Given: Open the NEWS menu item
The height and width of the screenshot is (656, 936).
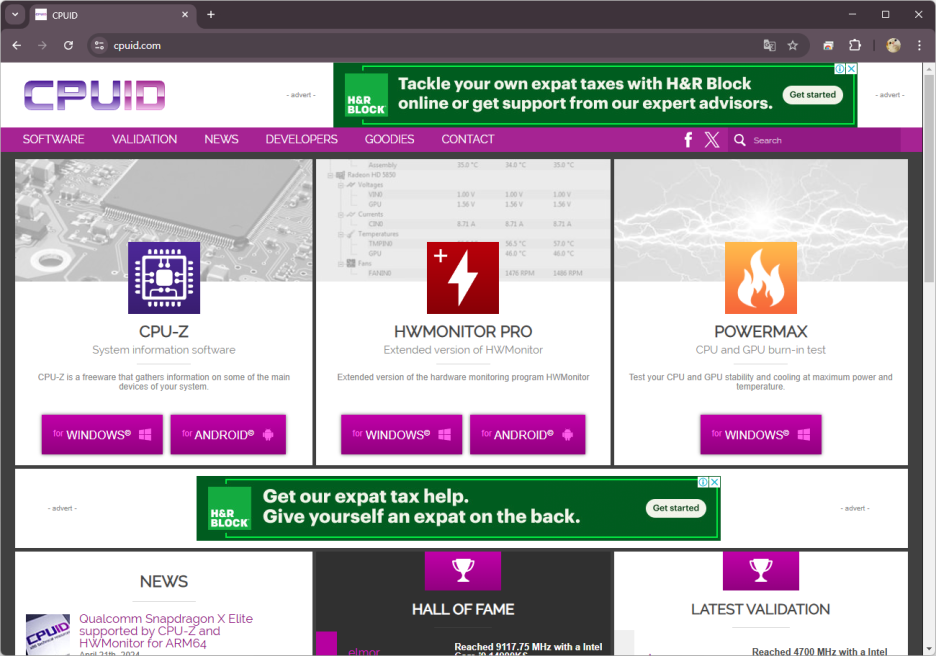Looking at the screenshot, I should point(221,140).
